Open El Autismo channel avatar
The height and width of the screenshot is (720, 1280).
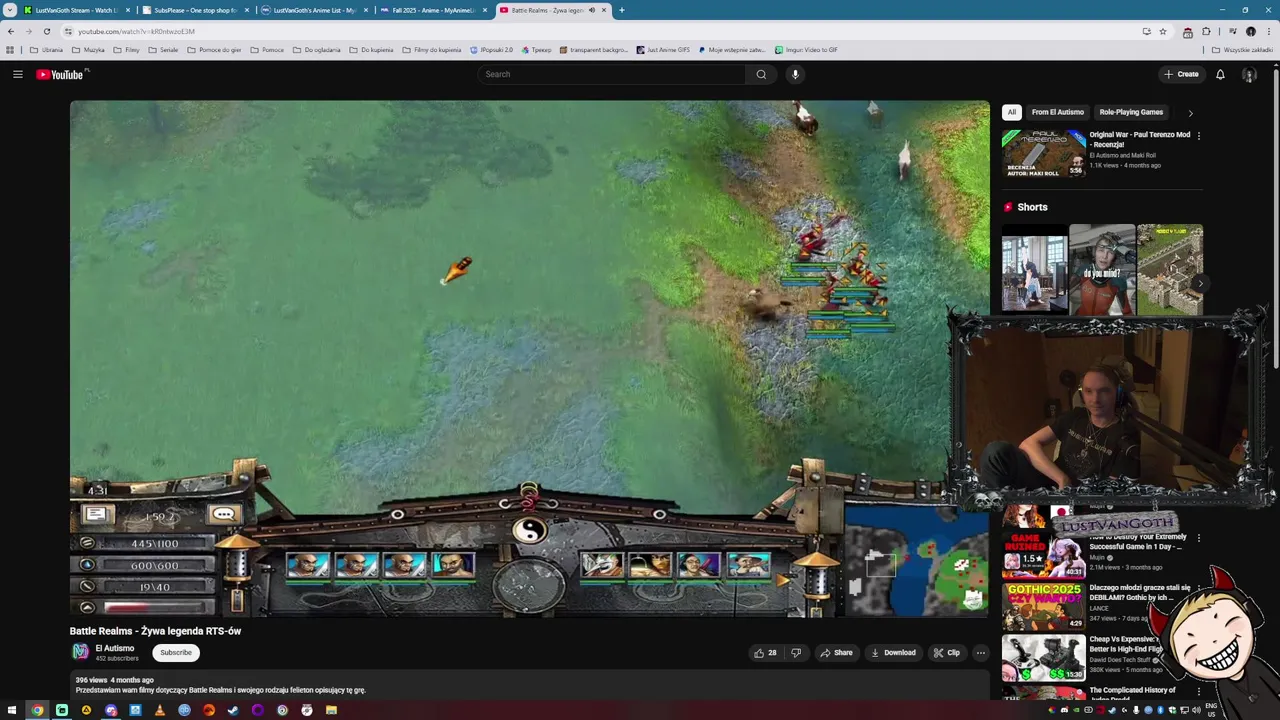pyautogui.click(x=80, y=652)
